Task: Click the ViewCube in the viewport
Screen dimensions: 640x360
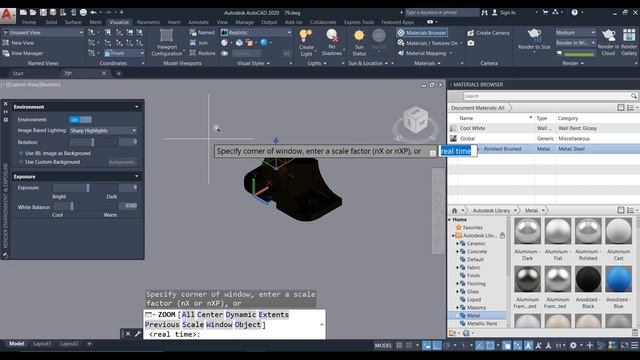Action: 416,120
